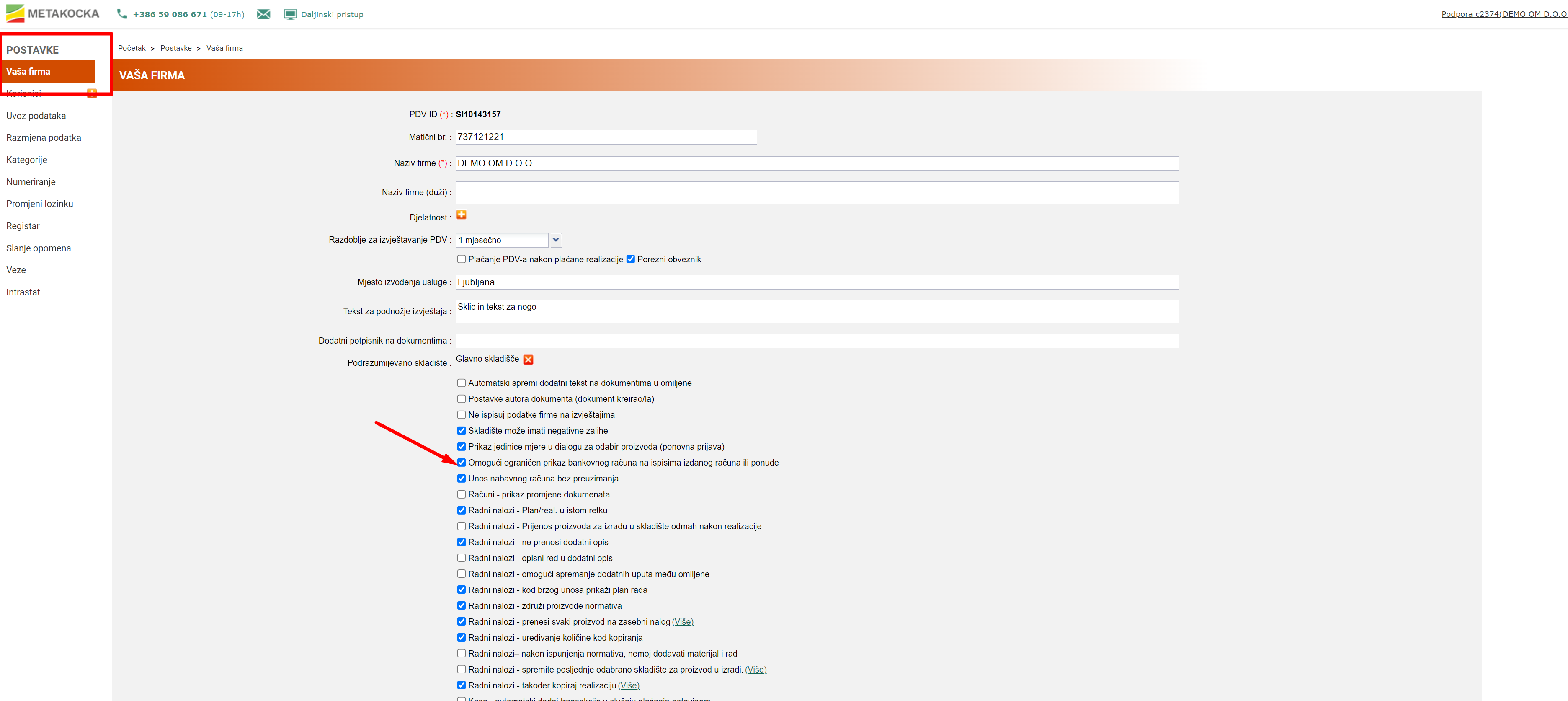The height and width of the screenshot is (701, 1568).
Task: Open Više link for zasebni nalog
Action: (x=682, y=622)
